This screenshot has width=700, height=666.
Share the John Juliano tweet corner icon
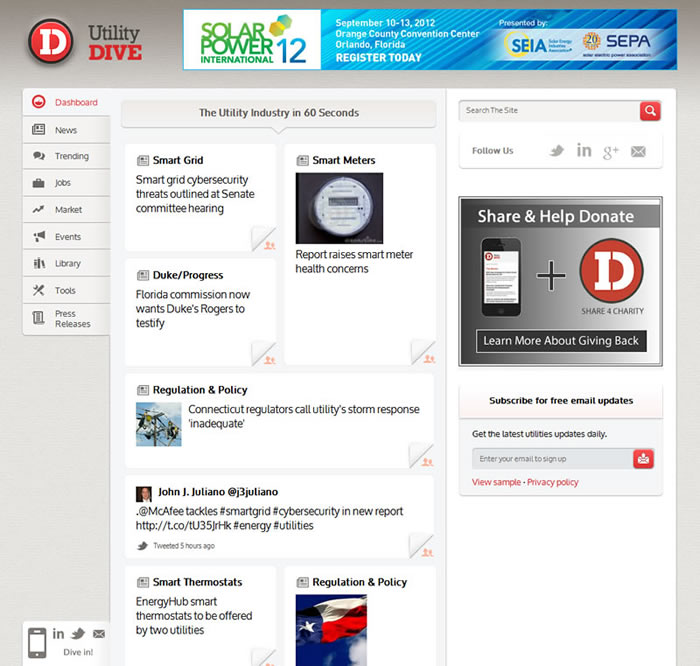(x=422, y=547)
